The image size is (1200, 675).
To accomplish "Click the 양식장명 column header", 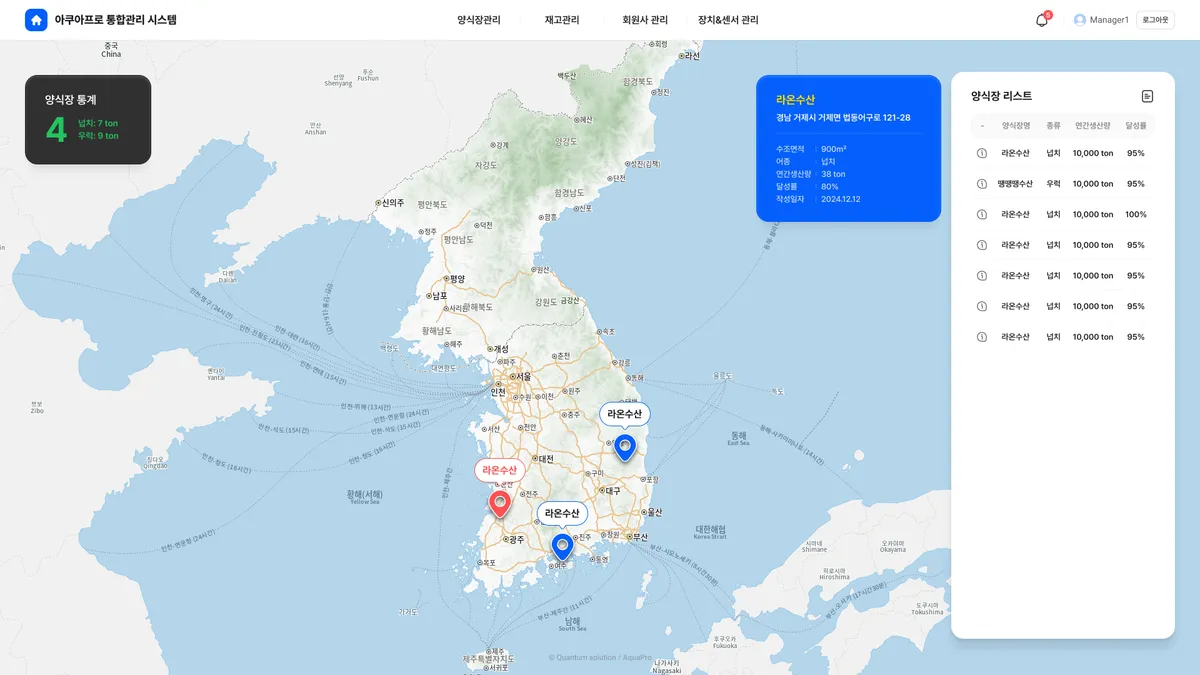I will click(1016, 126).
